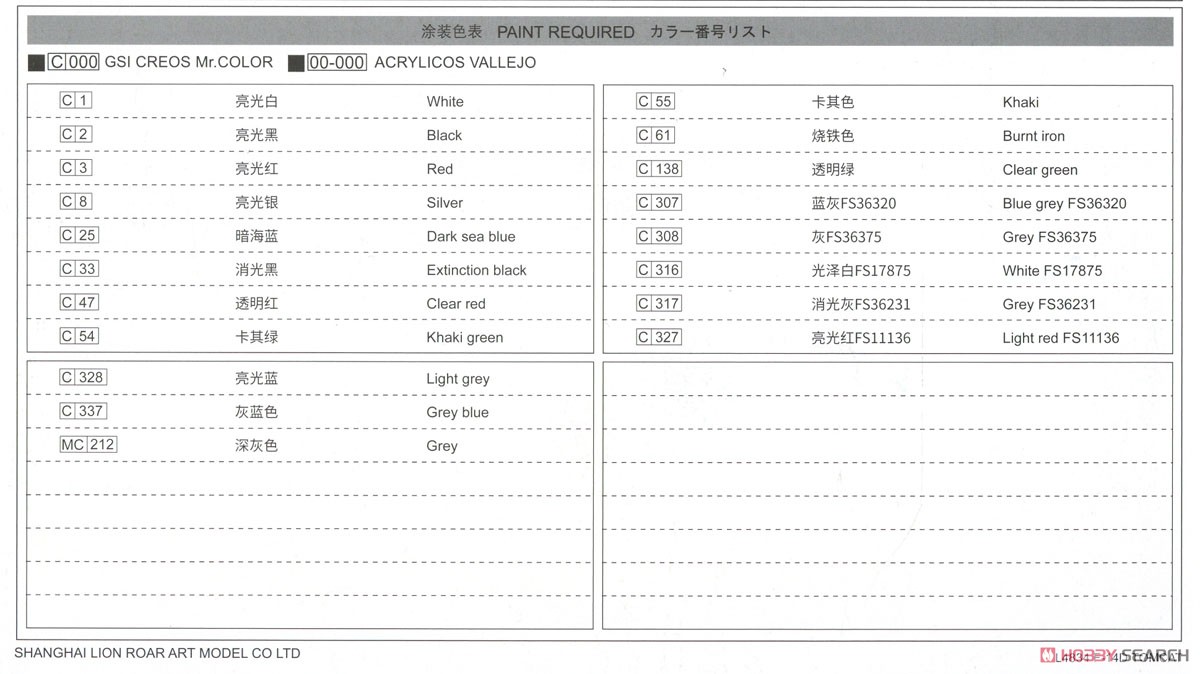Click the C 8 paint code
Viewport: 1200px width, 674px height.
tap(76, 202)
